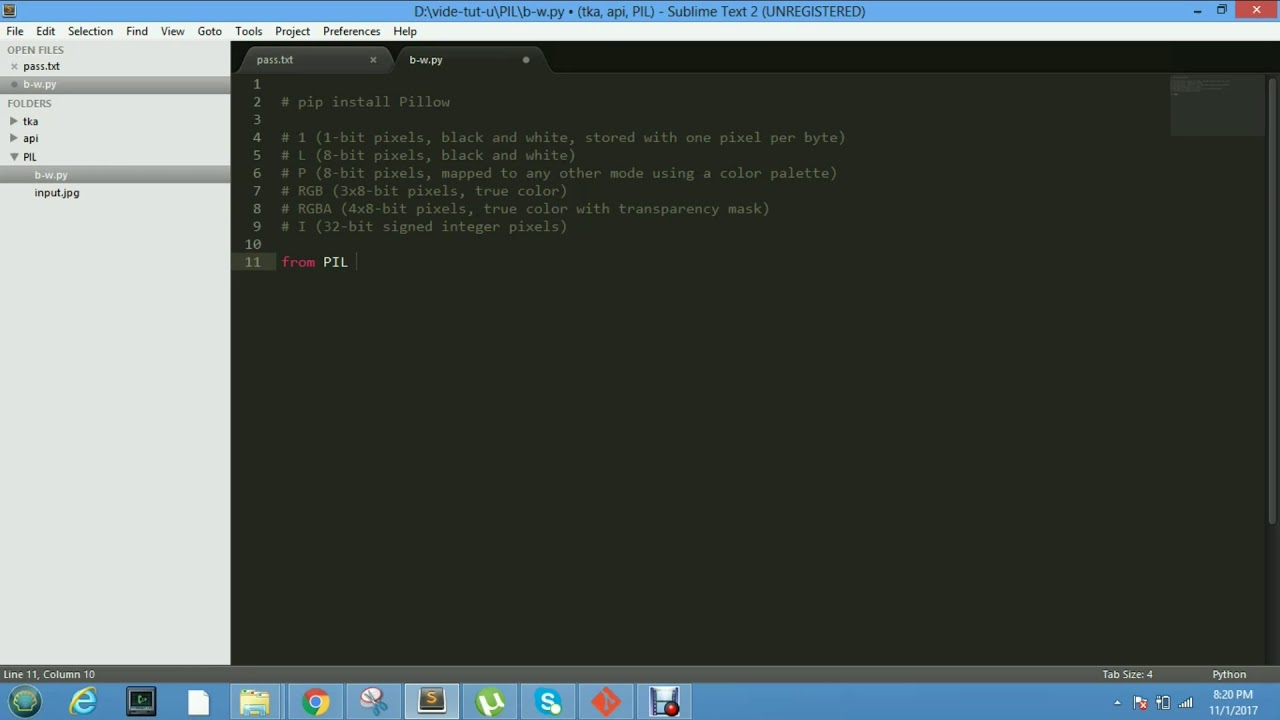Click the '# pip install Pillow' comment line
This screenshot has width=1280, height=720.
click(366, 102)
